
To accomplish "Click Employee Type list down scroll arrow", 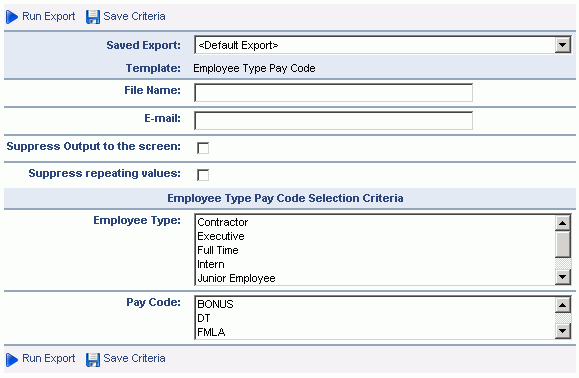I will [x=562, y=277].
